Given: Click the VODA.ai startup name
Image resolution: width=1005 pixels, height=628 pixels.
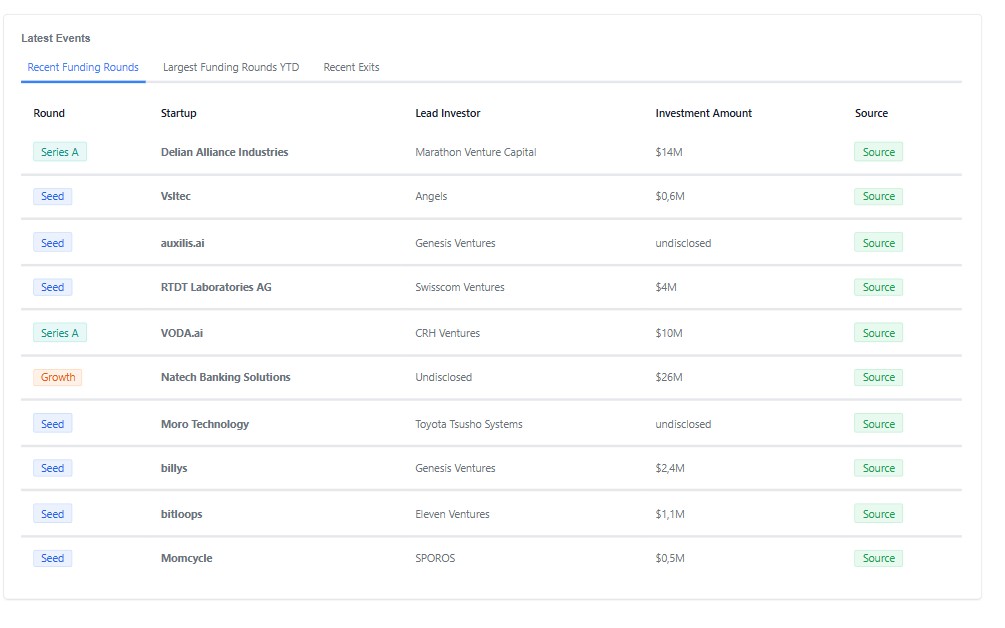Looking at the screenshot, I should (x=182, y=333).
